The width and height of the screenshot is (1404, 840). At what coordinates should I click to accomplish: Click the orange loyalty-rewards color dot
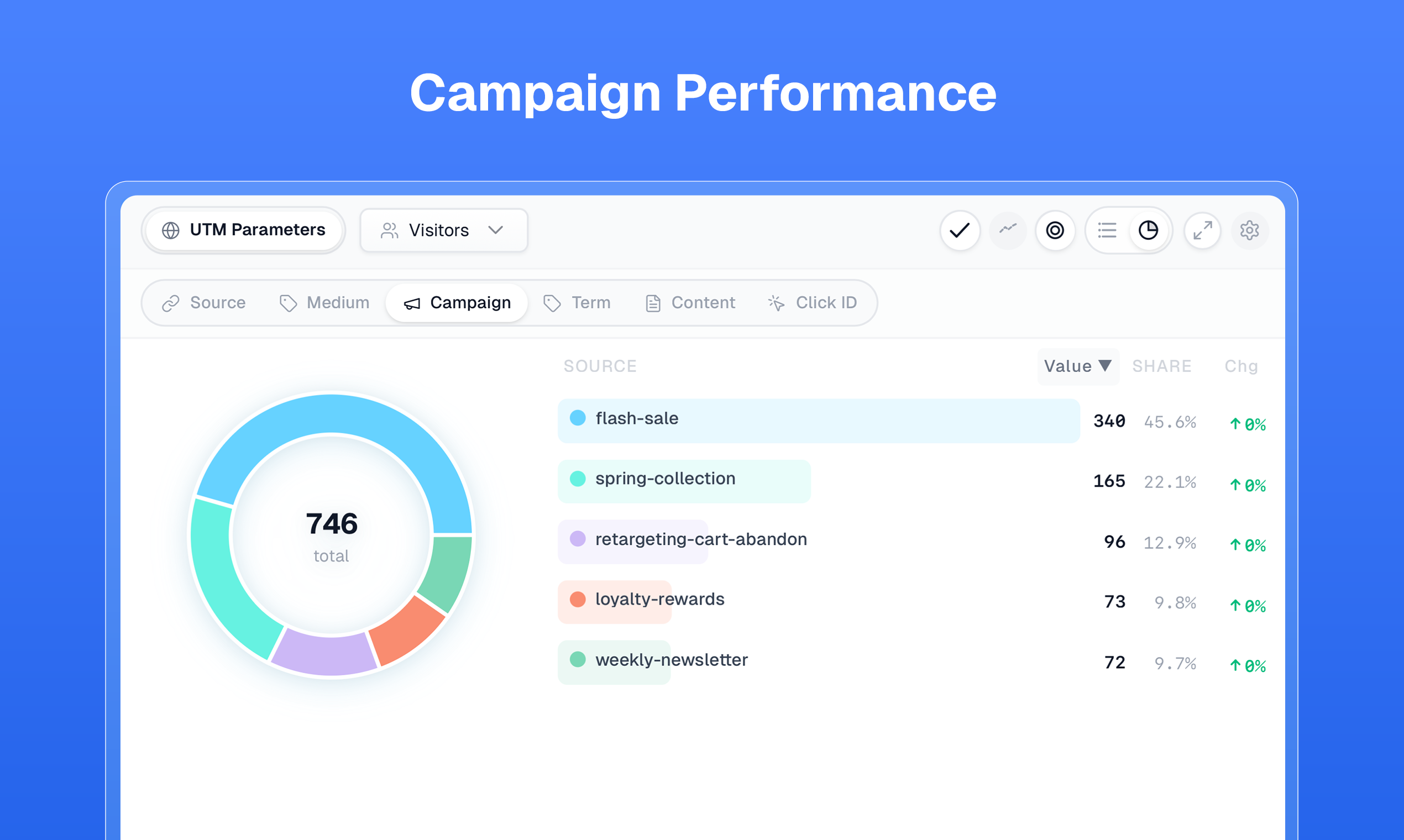(578, 599)
